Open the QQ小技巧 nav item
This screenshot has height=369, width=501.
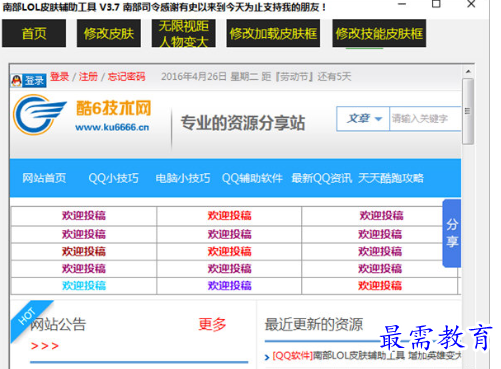click(x=113, y=178)
